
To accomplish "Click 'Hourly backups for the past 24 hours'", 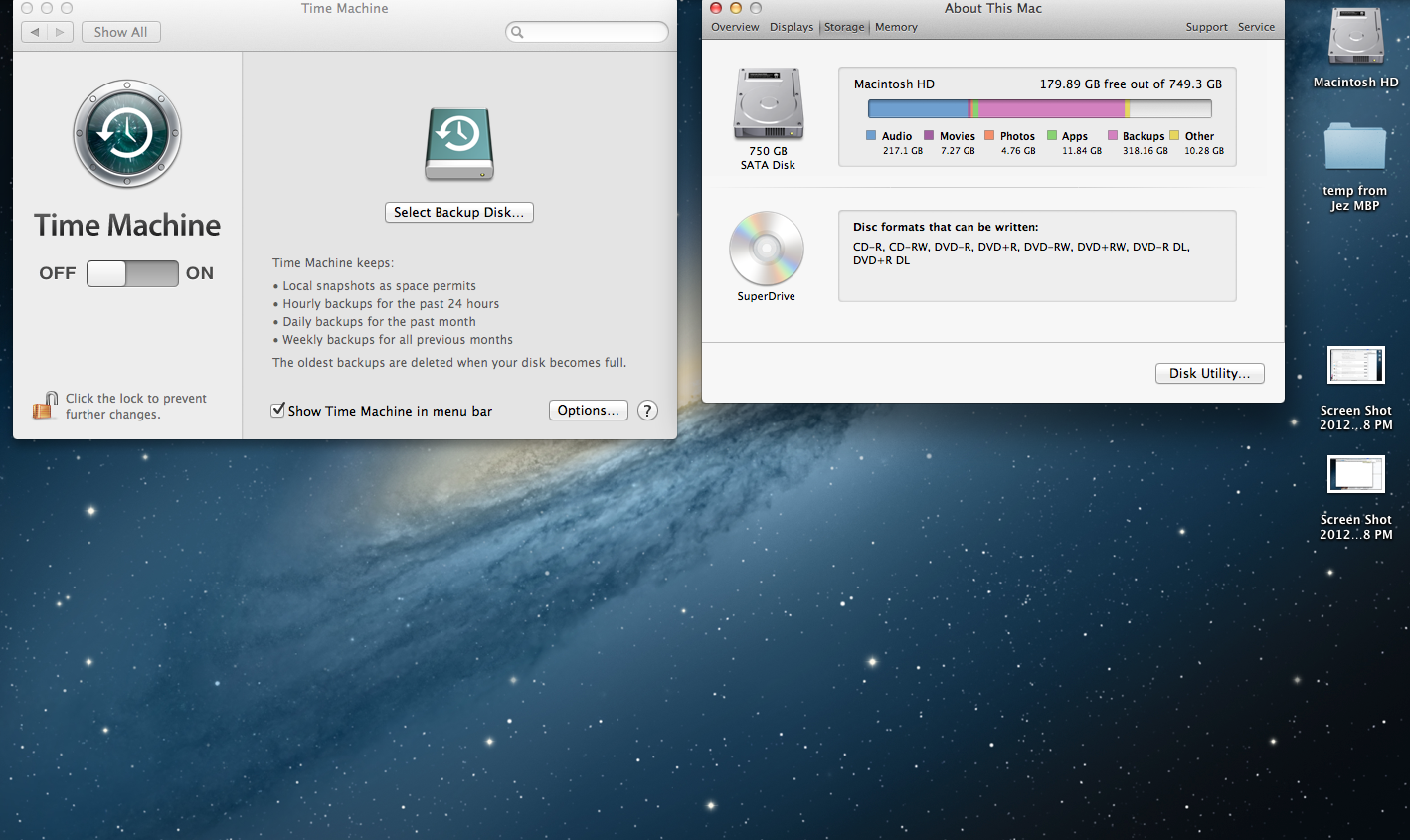I will [391, 304].
